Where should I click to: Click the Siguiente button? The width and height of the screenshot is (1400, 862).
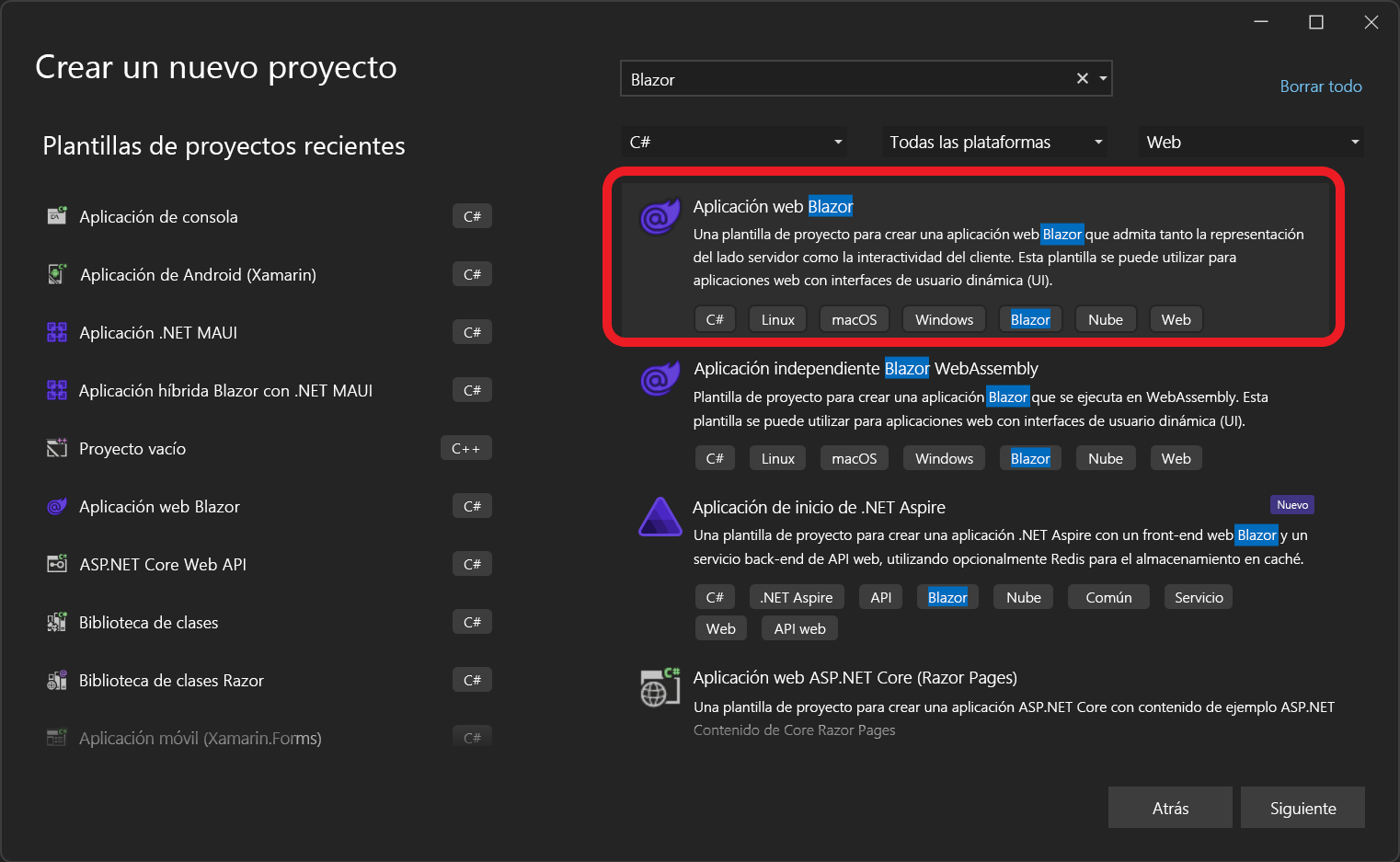pos(1302,808)
